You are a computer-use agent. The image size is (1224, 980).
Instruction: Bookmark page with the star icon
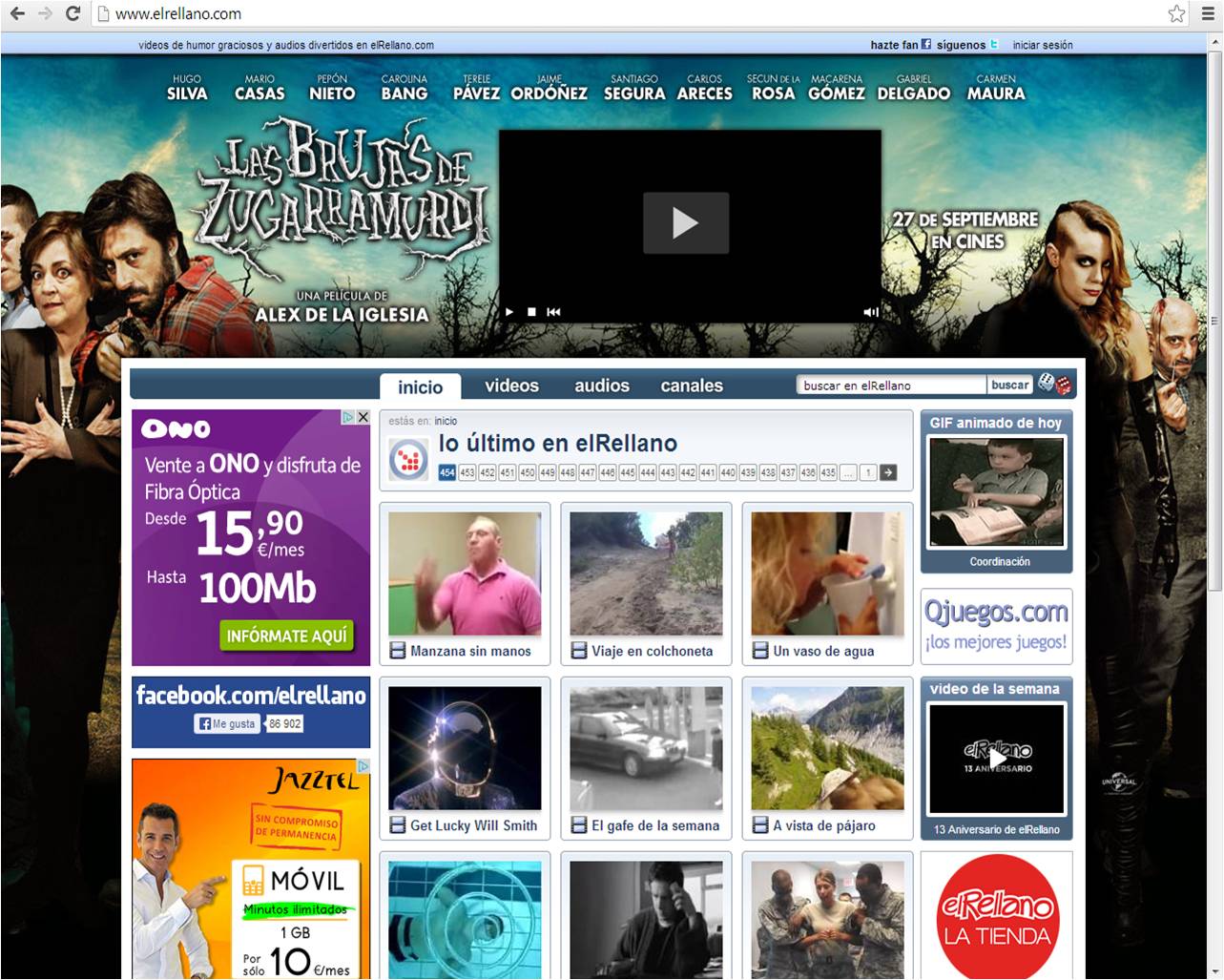pos(1176,13)
